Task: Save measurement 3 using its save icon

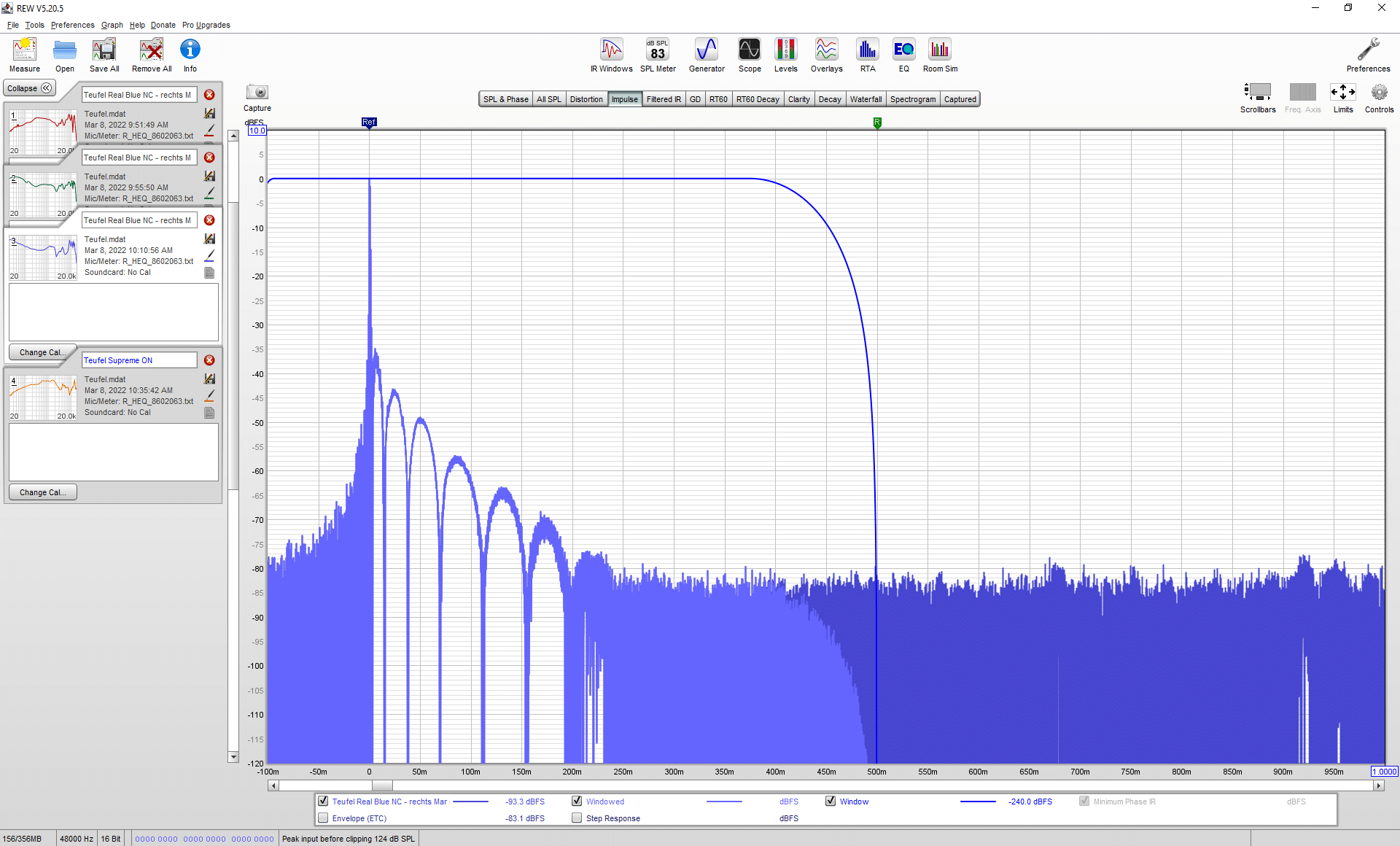Action: pos(209,239)
